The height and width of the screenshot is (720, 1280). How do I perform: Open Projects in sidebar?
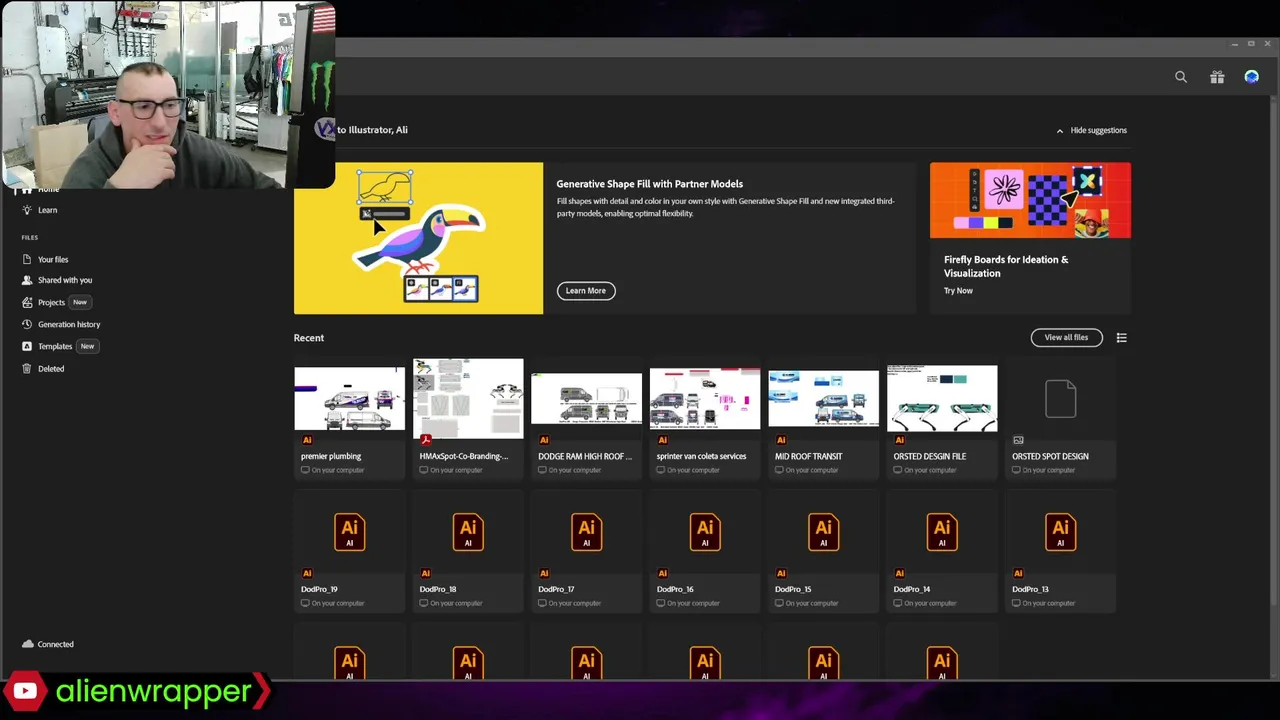[51, 302]
